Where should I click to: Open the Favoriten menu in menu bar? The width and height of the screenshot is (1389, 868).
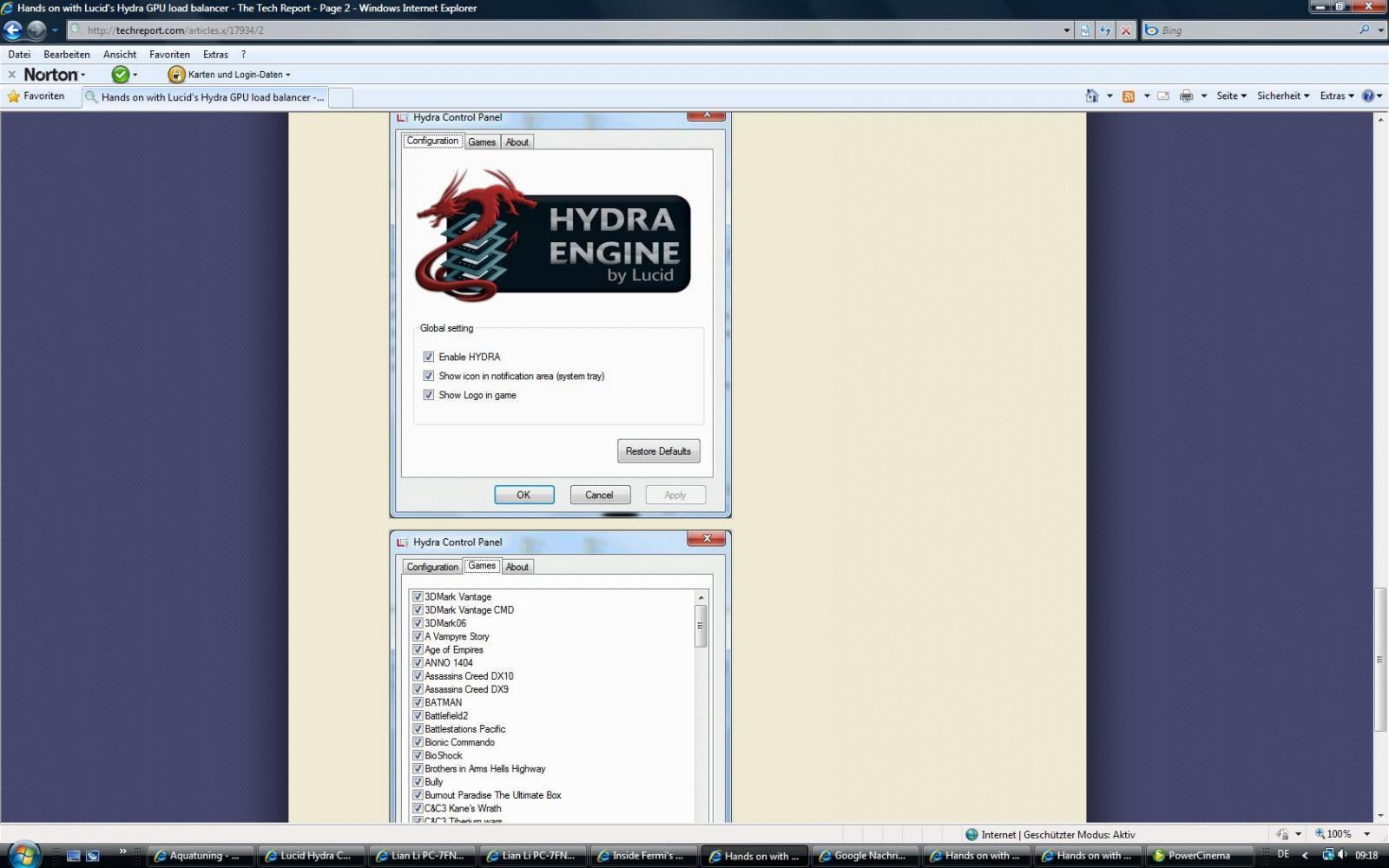tap(169, 54)
